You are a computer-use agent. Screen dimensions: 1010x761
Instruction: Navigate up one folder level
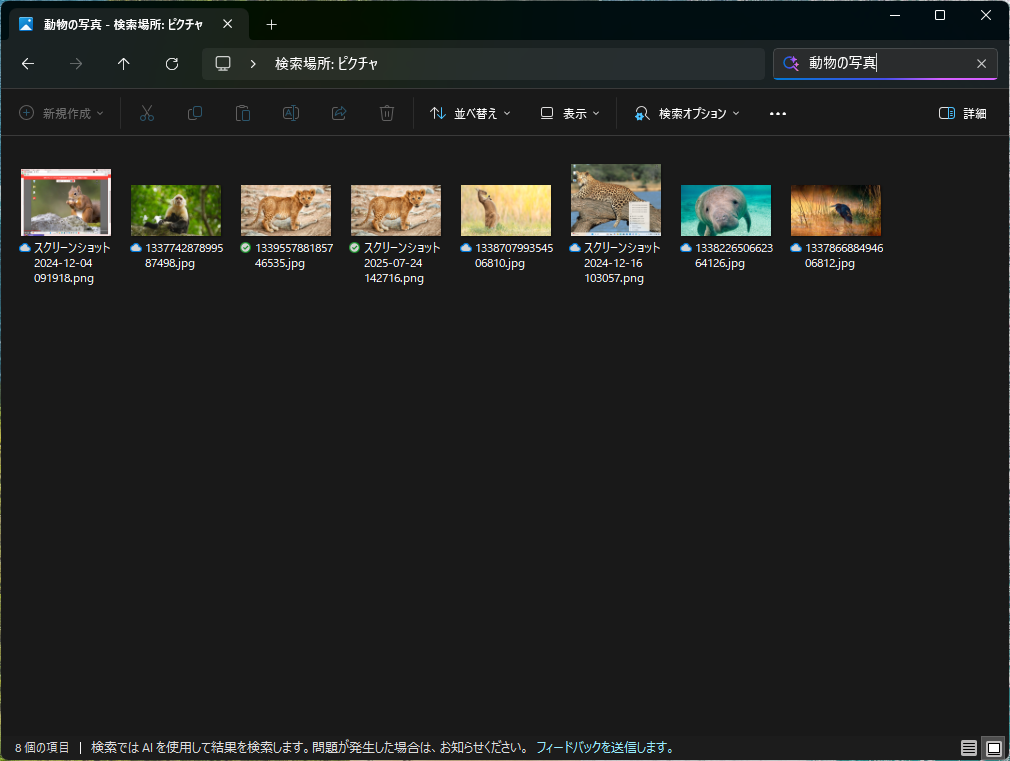pos(123,63)
